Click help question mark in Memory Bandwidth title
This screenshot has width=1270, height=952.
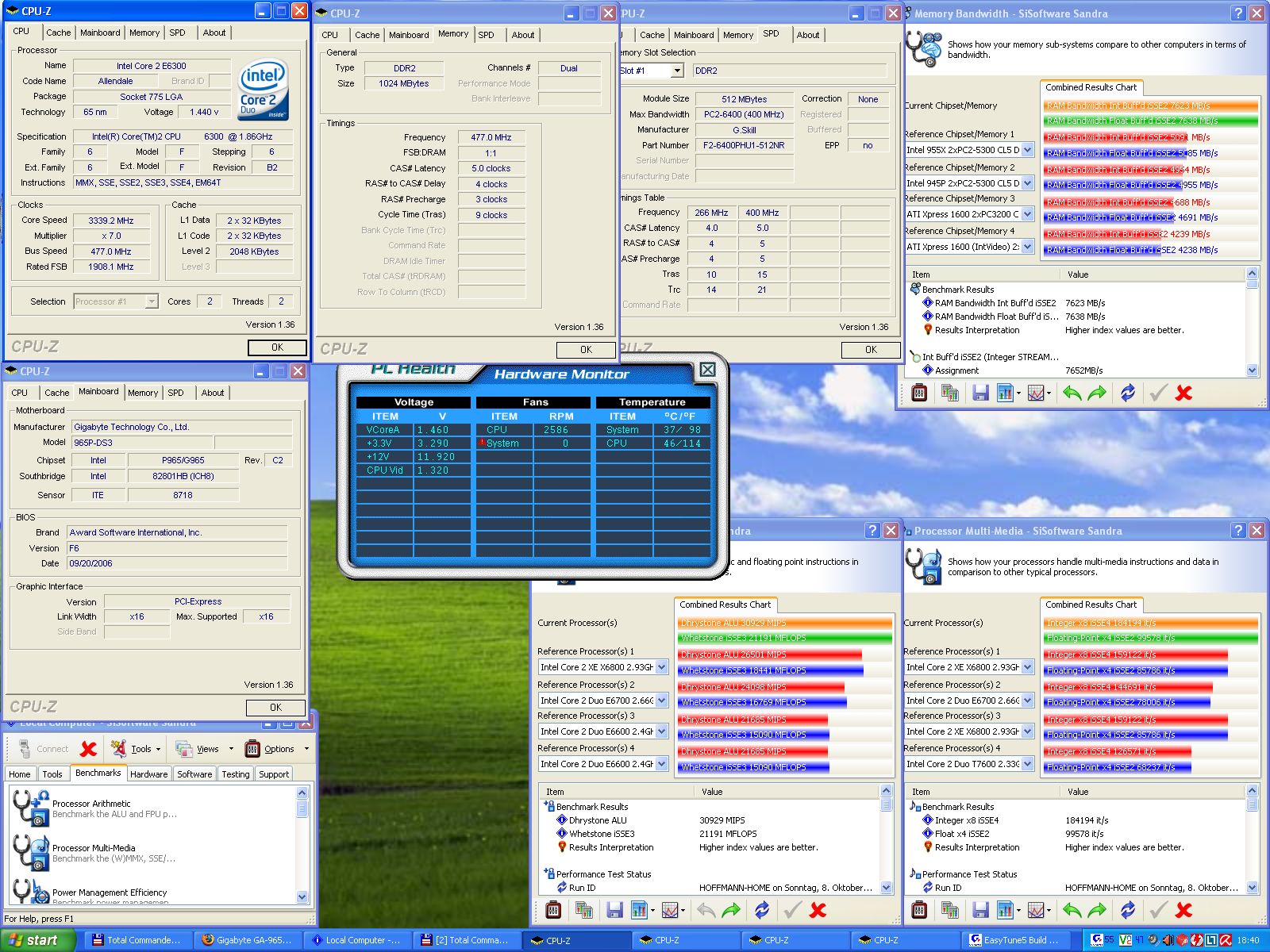[1238, 13]
